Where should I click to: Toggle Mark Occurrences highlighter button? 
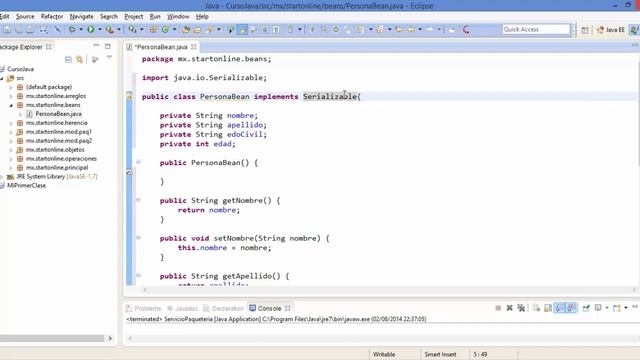click(x=242, y=29)
